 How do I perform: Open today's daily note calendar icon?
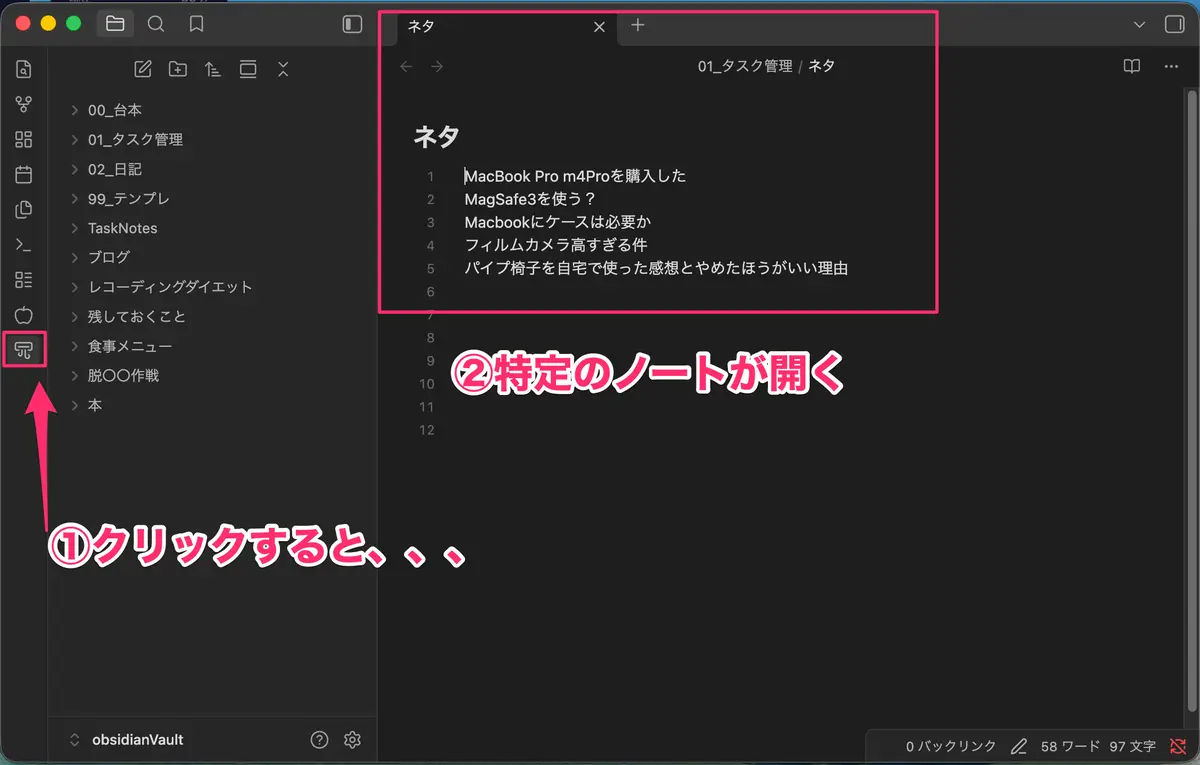coord(24,174)
